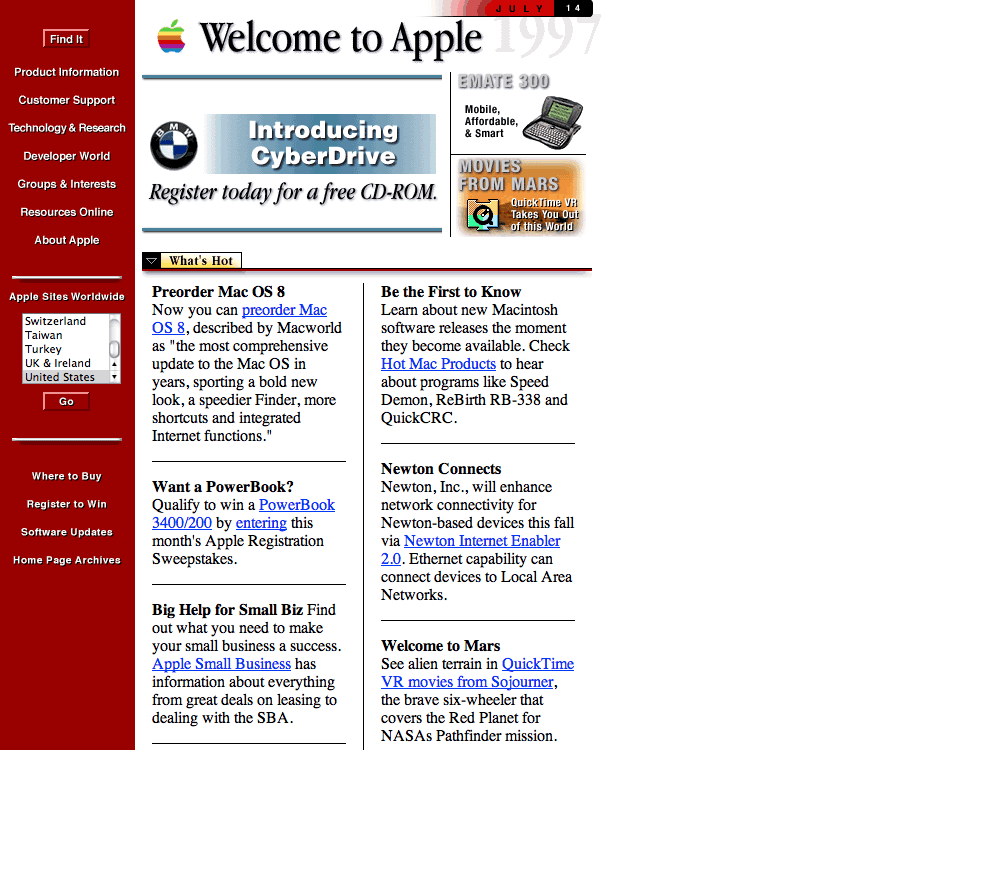Viewport: 1000px width, 892px height.
Task: Open Customer Support section
Action: (x=66, y=100)
